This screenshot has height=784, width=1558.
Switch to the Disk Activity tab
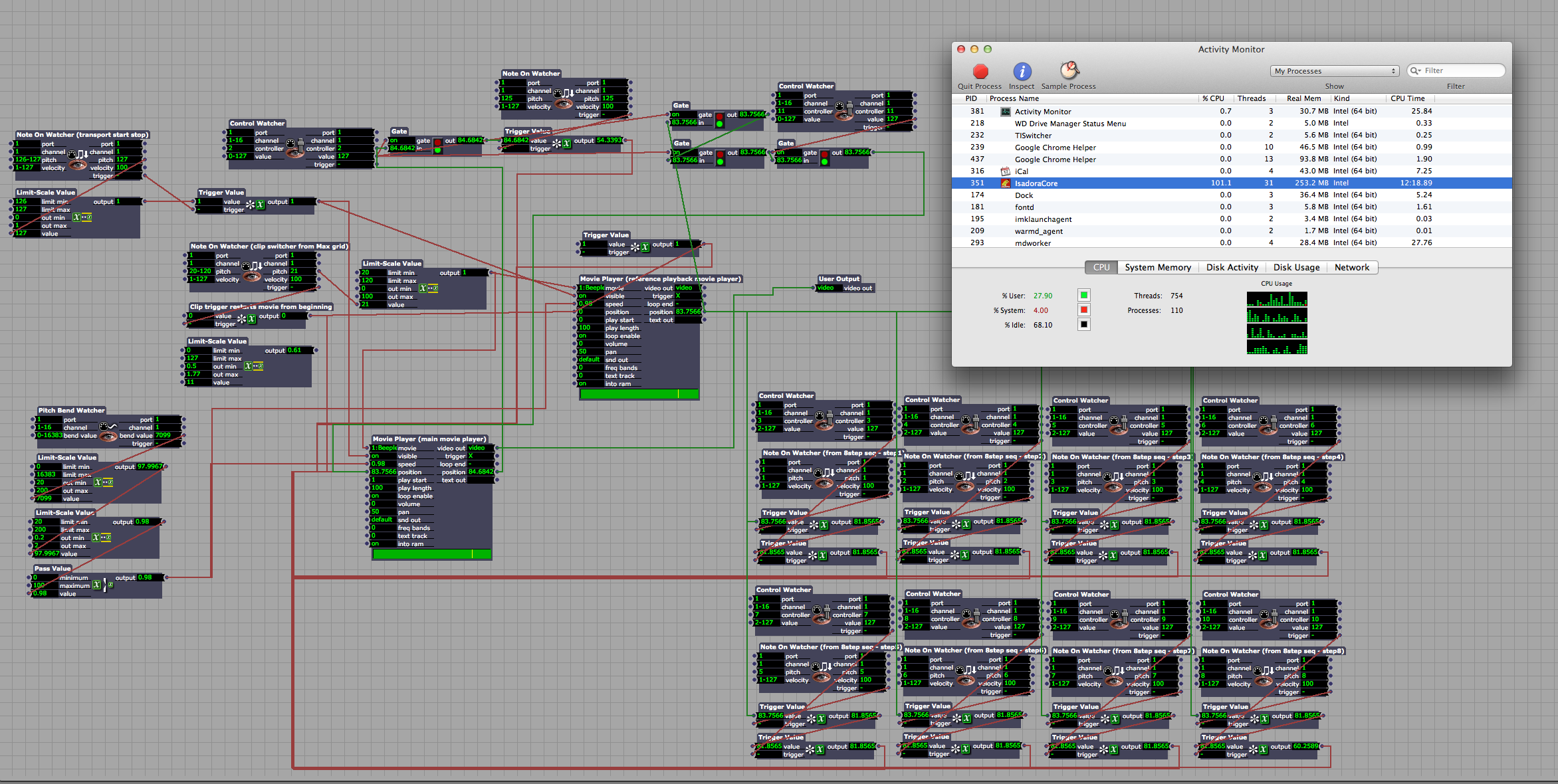coord(1232,267)
